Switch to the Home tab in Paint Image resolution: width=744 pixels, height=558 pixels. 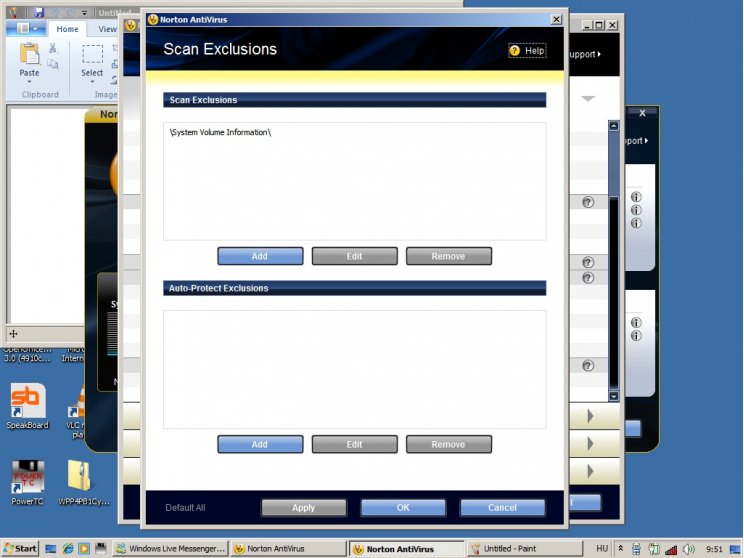67,29
